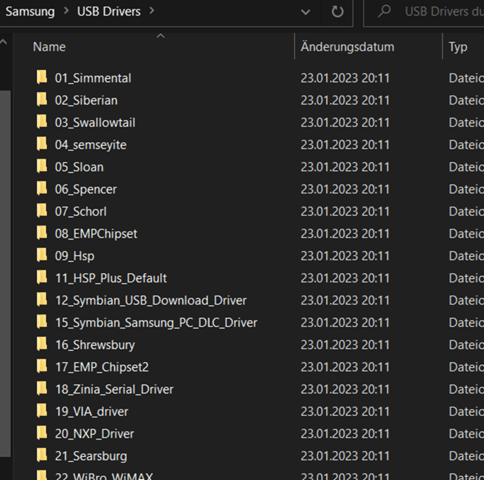This screenshot has height=480, width=484.
Task: Click the 16_Shrewsbury folder icon
Action: (42, 344)
